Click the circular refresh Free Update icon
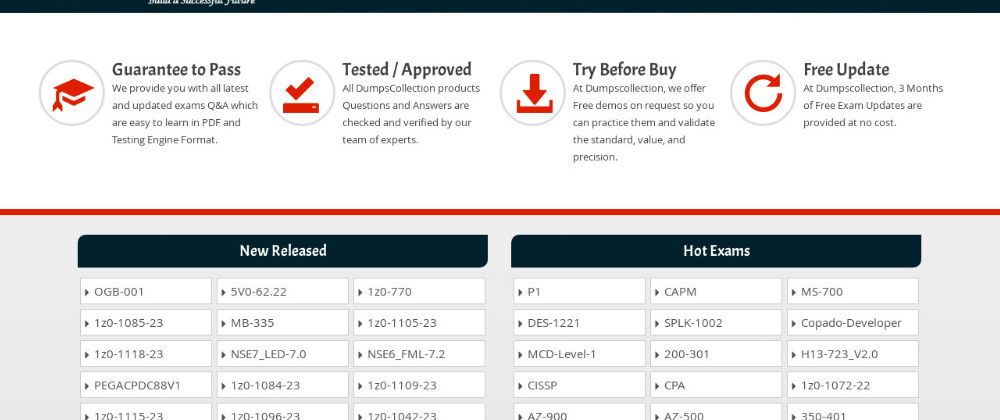 (763, 93)
